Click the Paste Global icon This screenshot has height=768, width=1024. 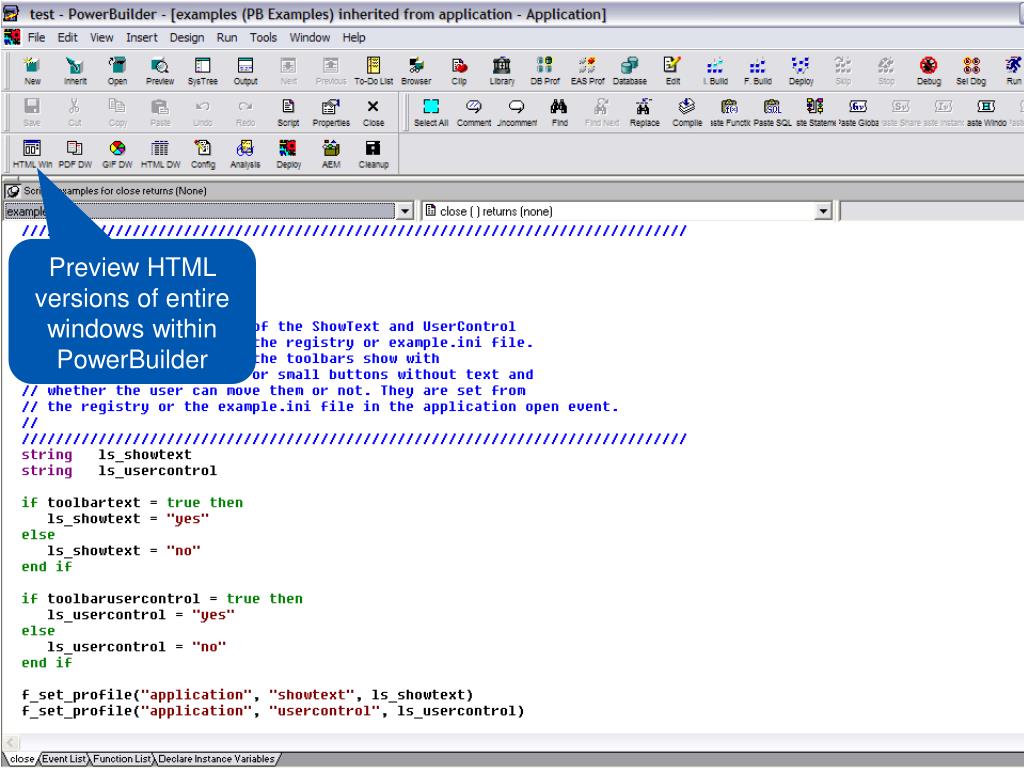(x=858, y=112)
